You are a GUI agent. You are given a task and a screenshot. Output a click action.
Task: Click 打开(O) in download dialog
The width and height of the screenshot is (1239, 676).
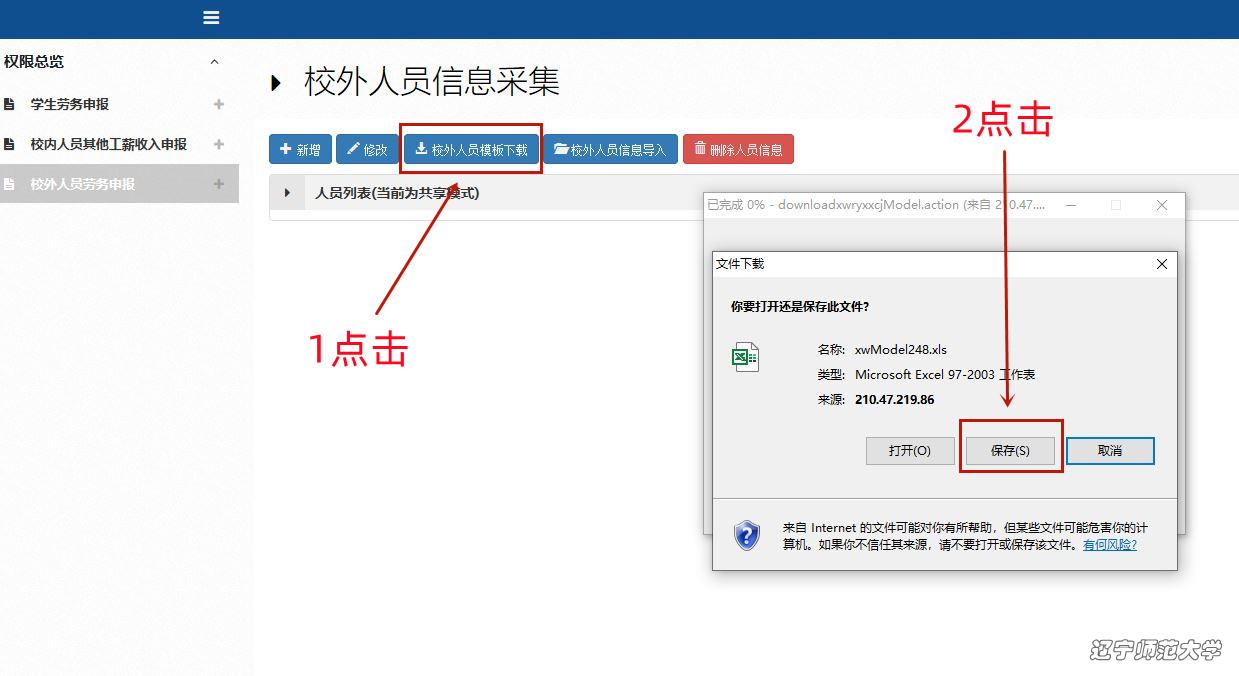click(909, 451)
